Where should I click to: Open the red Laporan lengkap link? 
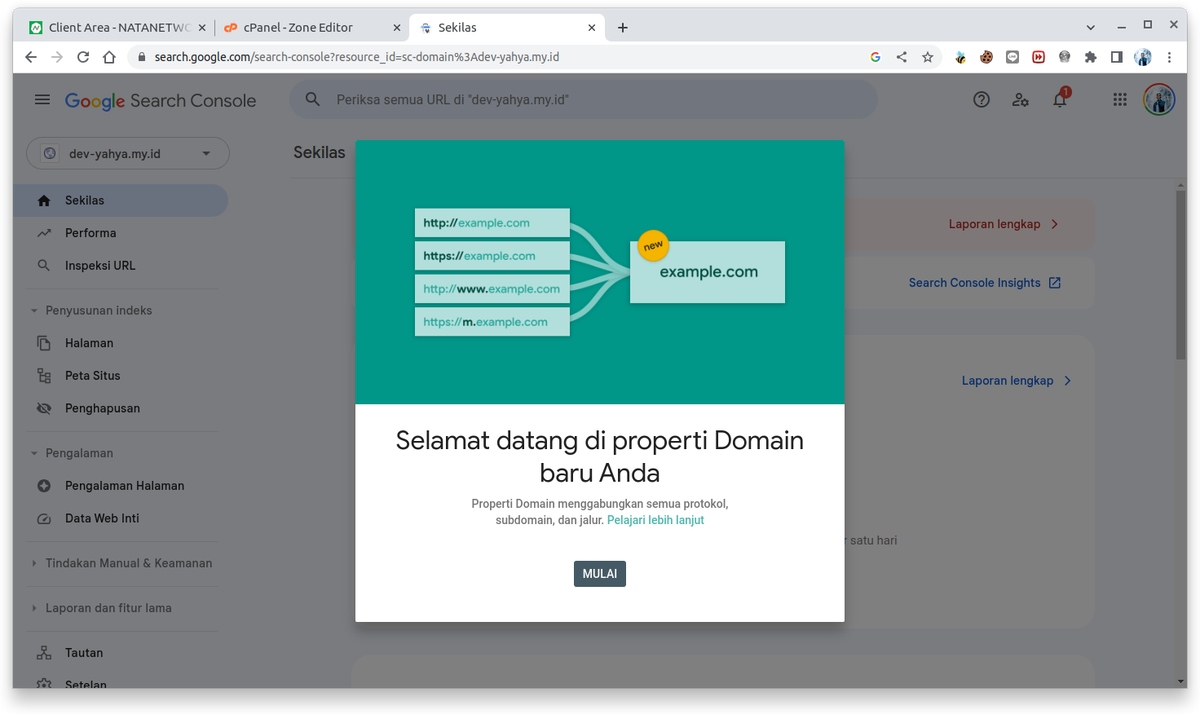pyautogui.click(x=1003, y=224)
